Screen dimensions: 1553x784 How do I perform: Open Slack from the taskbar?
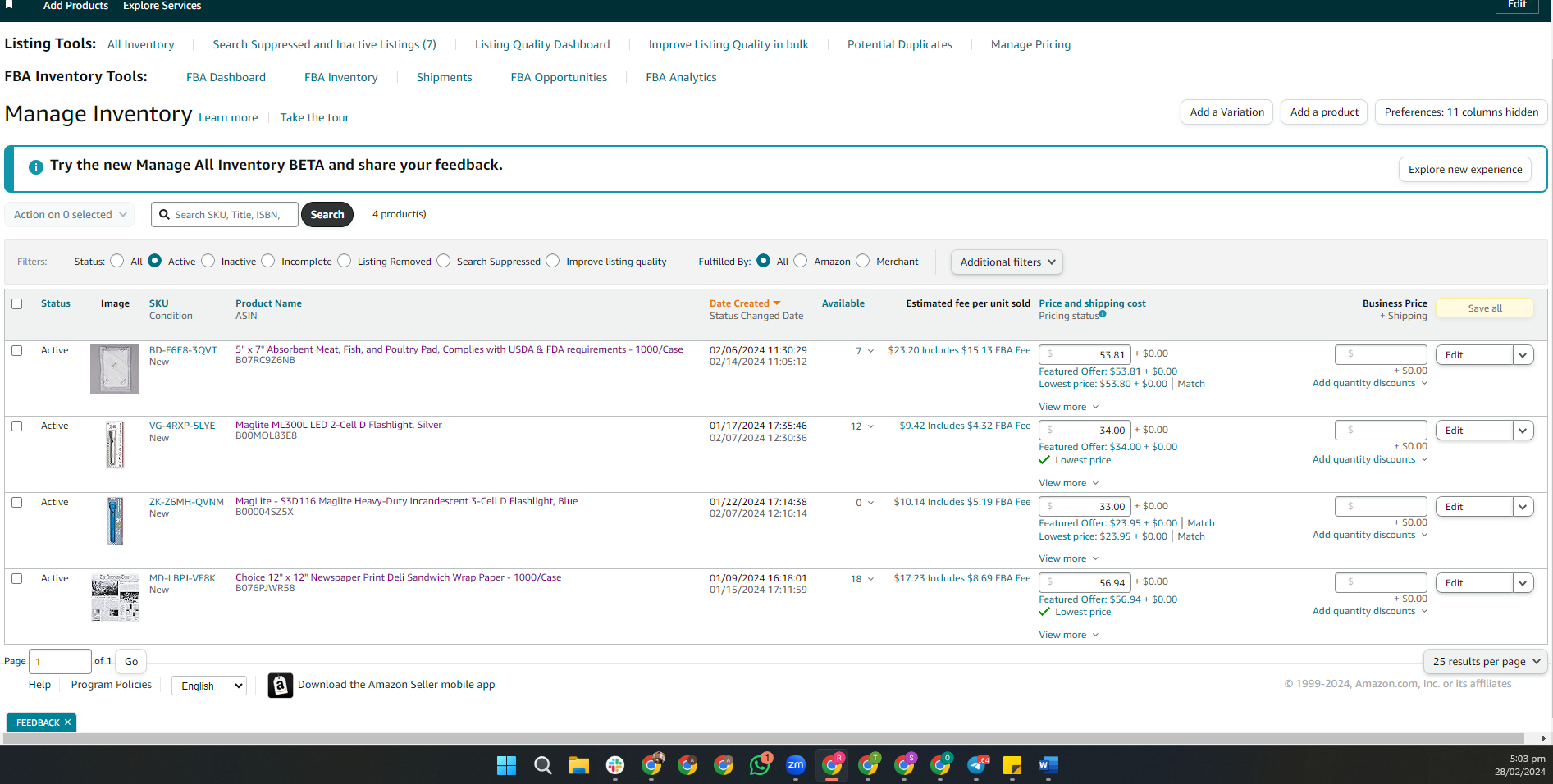click(615, 765)
